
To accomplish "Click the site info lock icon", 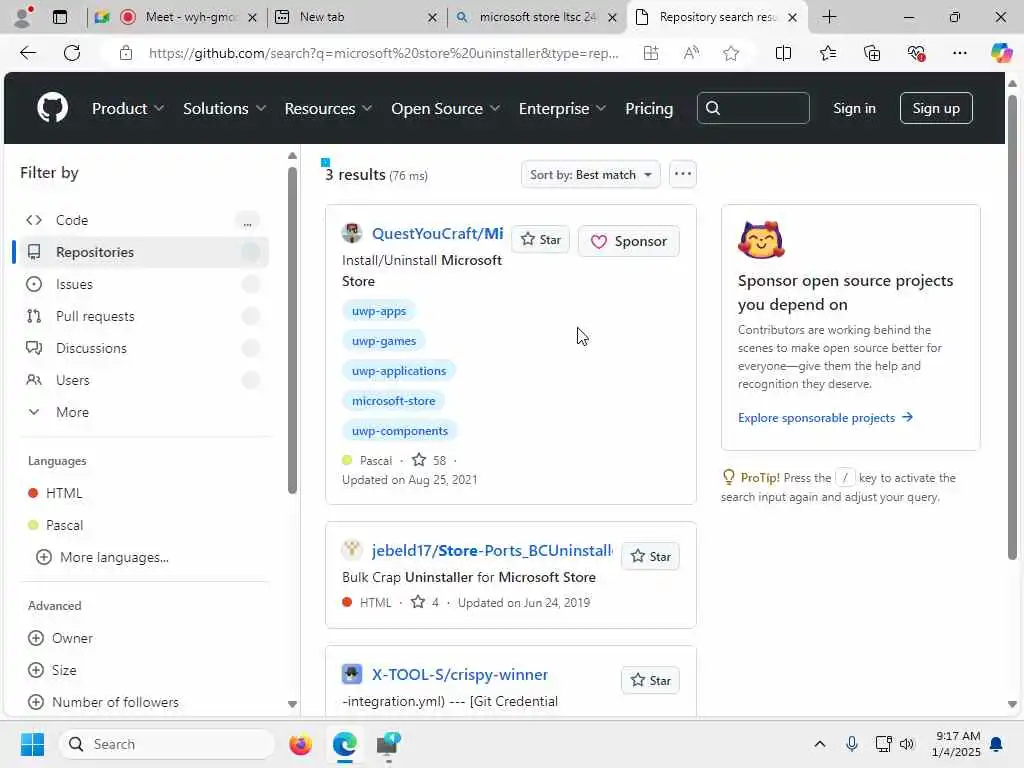I will tap(126, 53).
